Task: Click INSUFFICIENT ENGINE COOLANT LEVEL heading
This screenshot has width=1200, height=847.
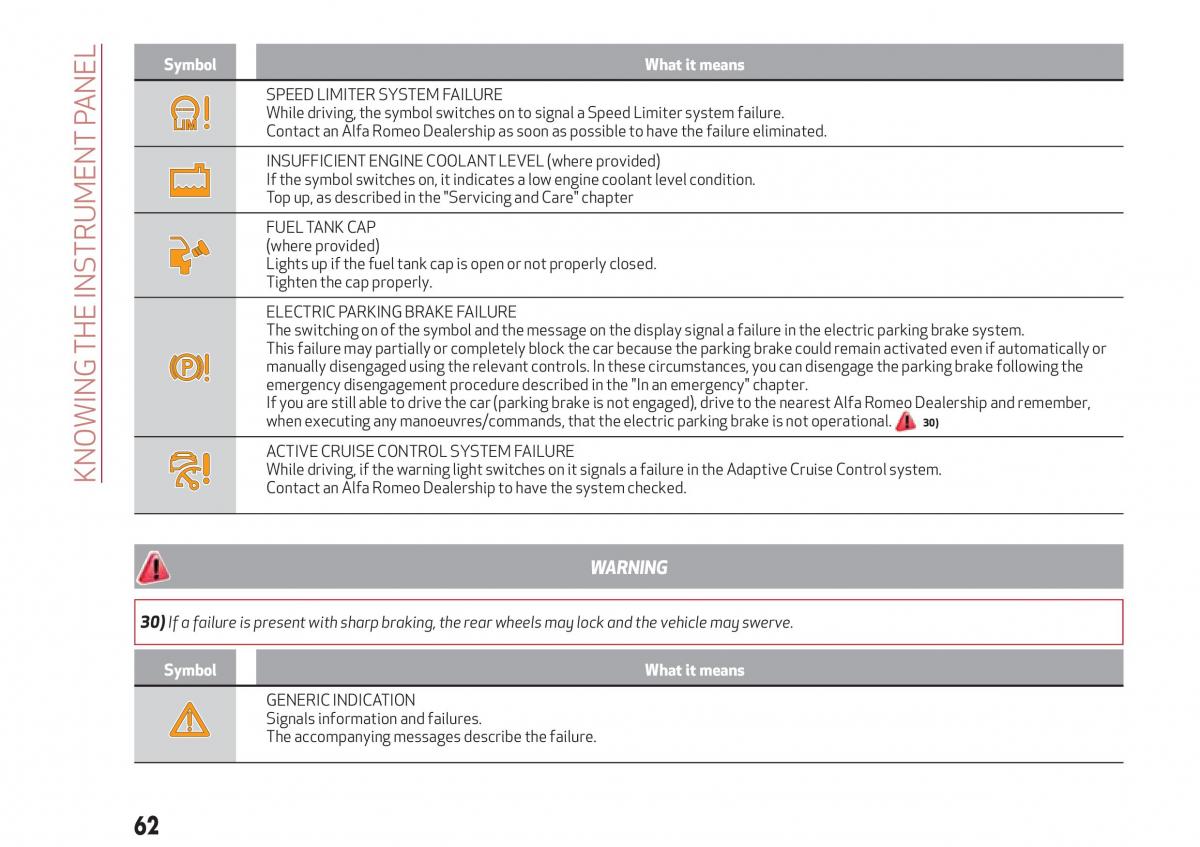Action: [x=463, y=161]
